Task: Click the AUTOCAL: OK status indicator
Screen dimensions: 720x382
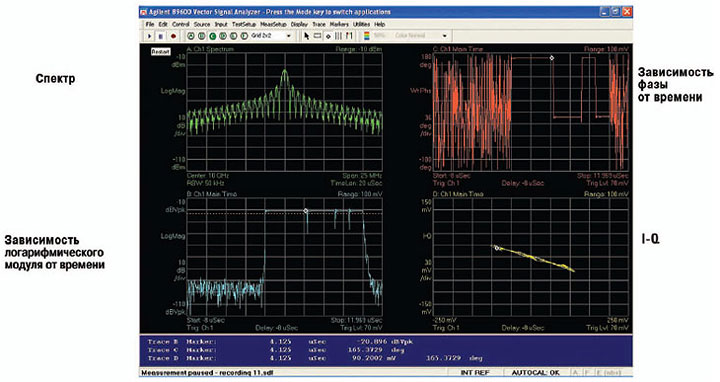Action: click(535, 372)
